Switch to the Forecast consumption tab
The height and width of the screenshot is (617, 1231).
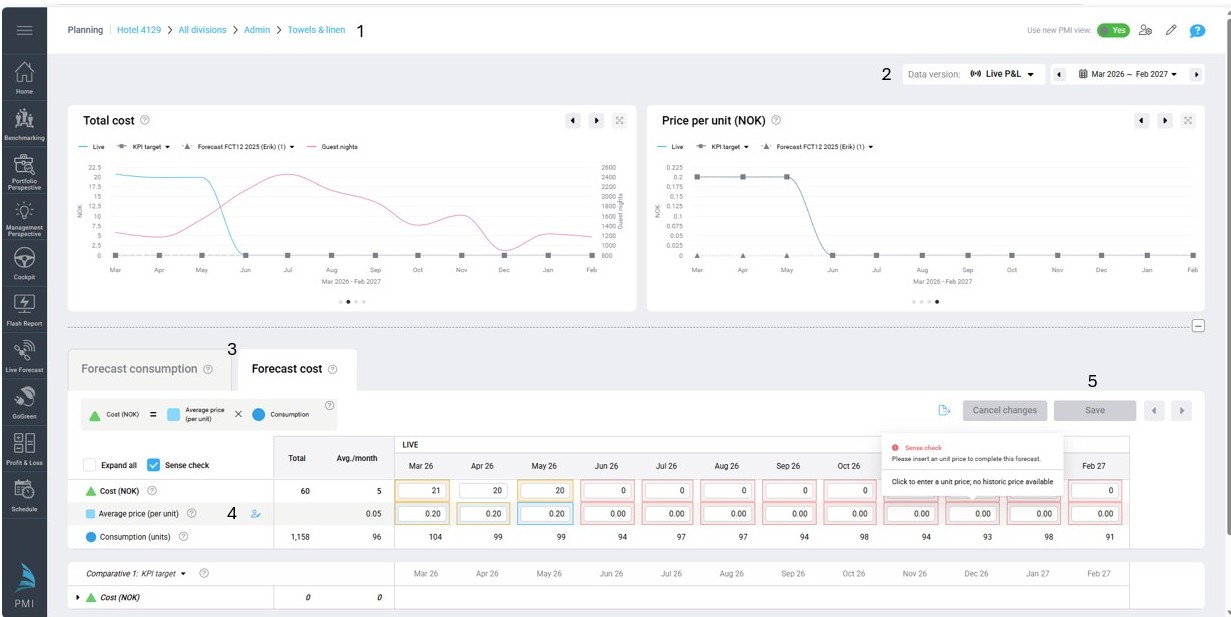pyautogui.click(x=139, y=369)
